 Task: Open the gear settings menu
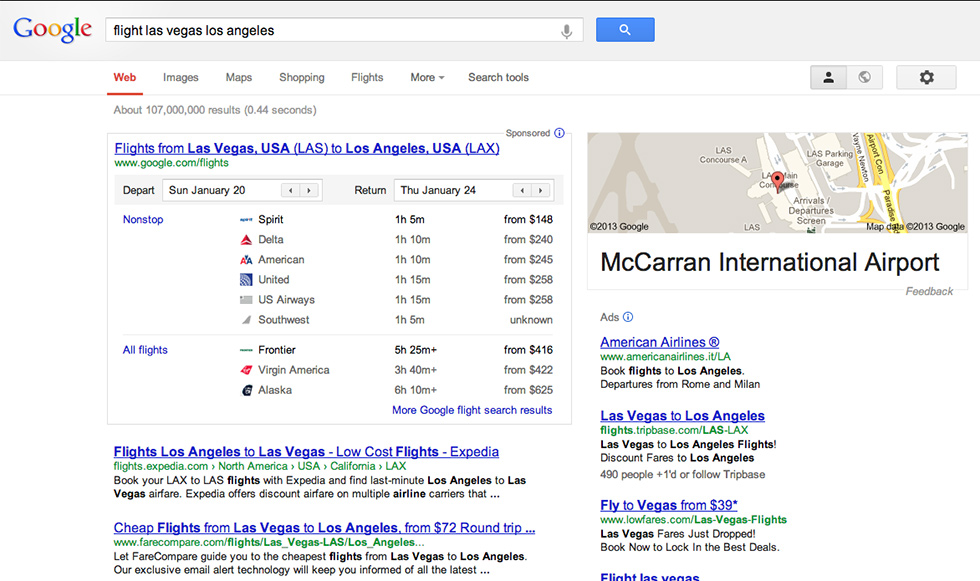926,78
